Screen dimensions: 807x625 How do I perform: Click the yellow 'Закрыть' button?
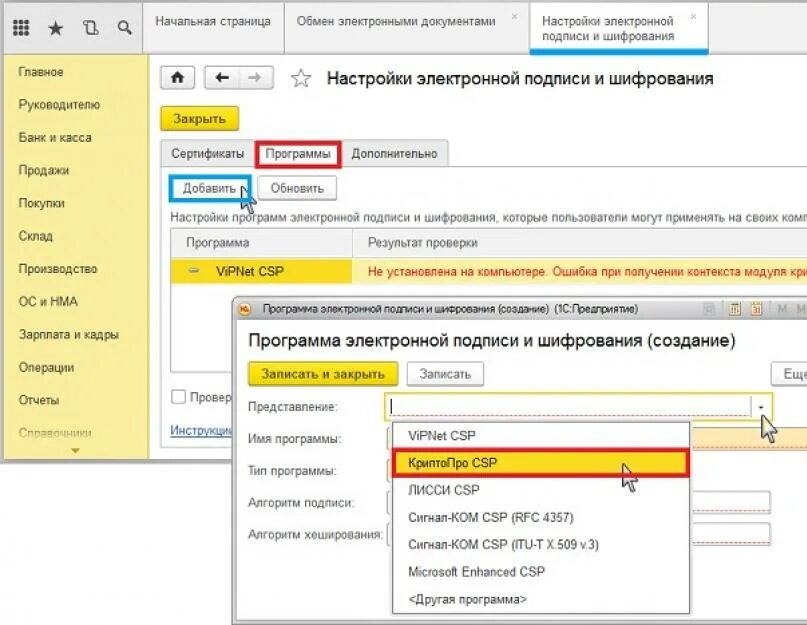tap(200, 119)
